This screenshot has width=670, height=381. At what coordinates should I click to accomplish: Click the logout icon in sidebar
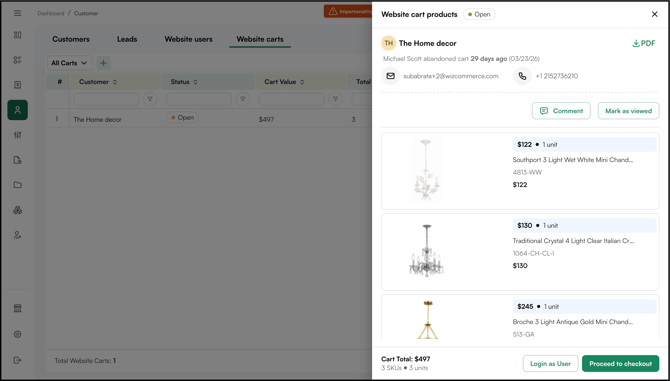click(18, 360)
